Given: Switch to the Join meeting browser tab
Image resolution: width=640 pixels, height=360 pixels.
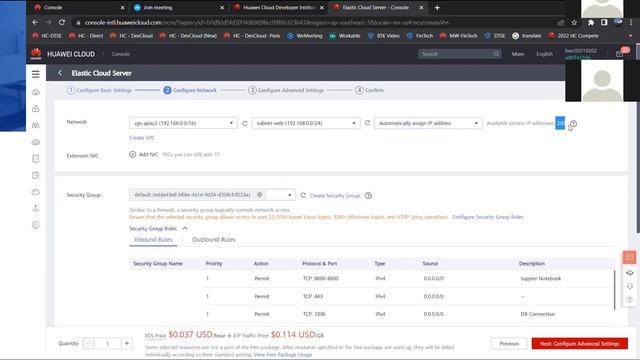Looking at the screenshot, I should point(178,7).
